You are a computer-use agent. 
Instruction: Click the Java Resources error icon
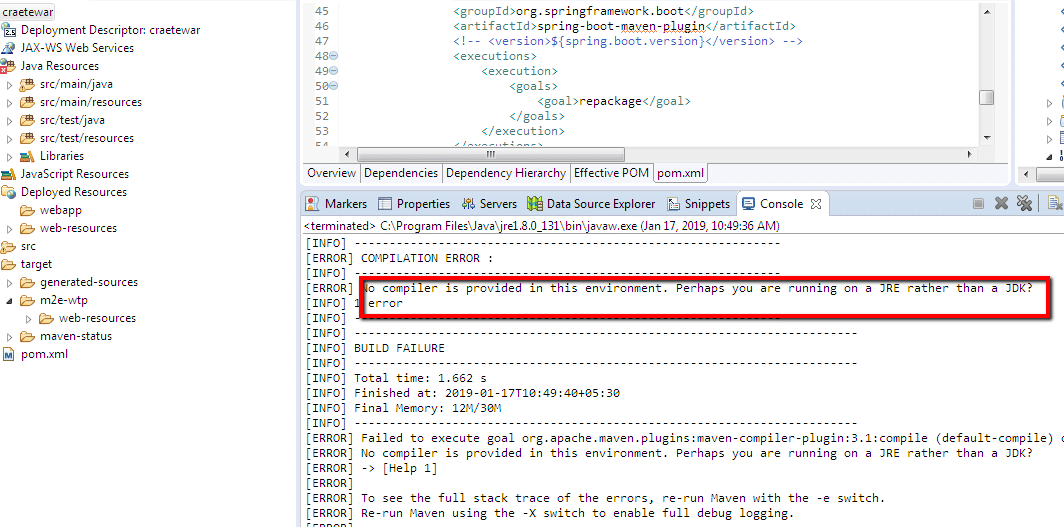click(x=9, y=66)
